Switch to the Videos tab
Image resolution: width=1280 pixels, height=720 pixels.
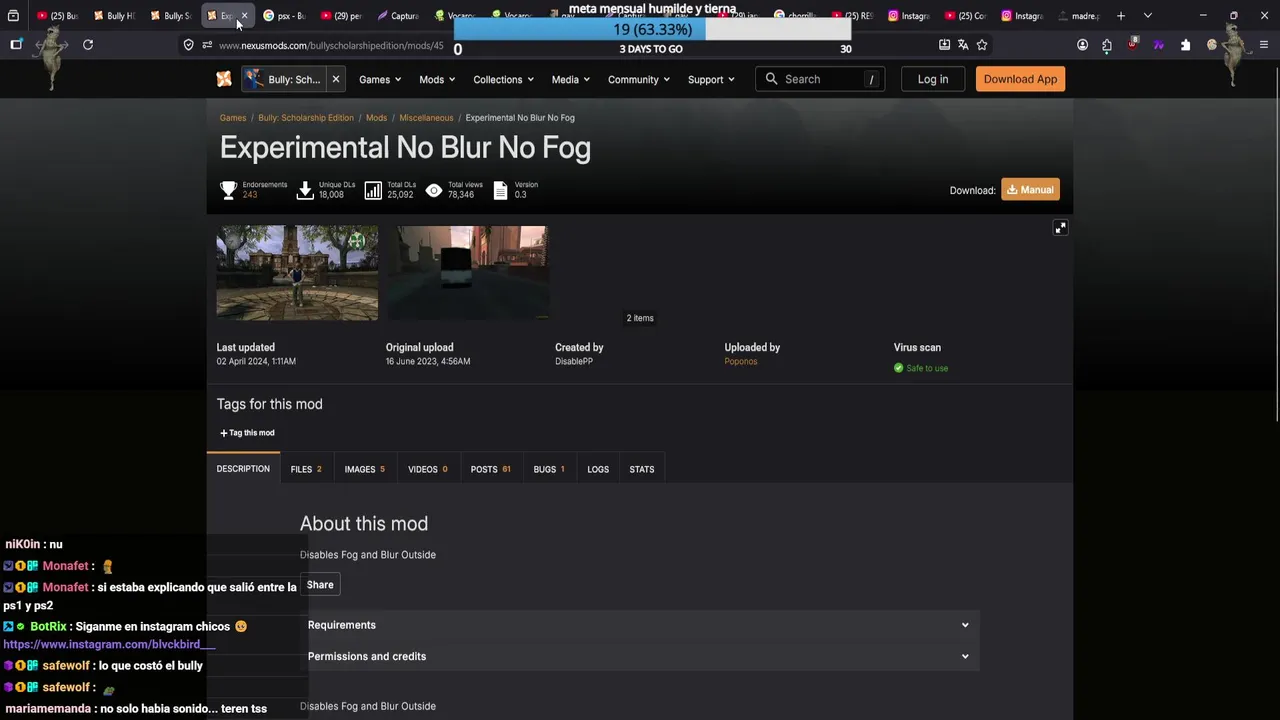click(427, 469)
